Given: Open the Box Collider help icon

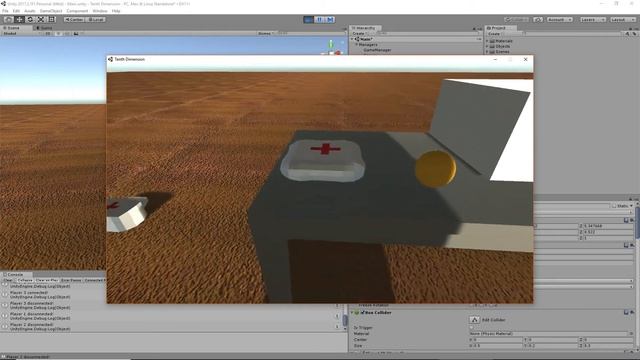Looking at the screenshot, I should [626, 313].
